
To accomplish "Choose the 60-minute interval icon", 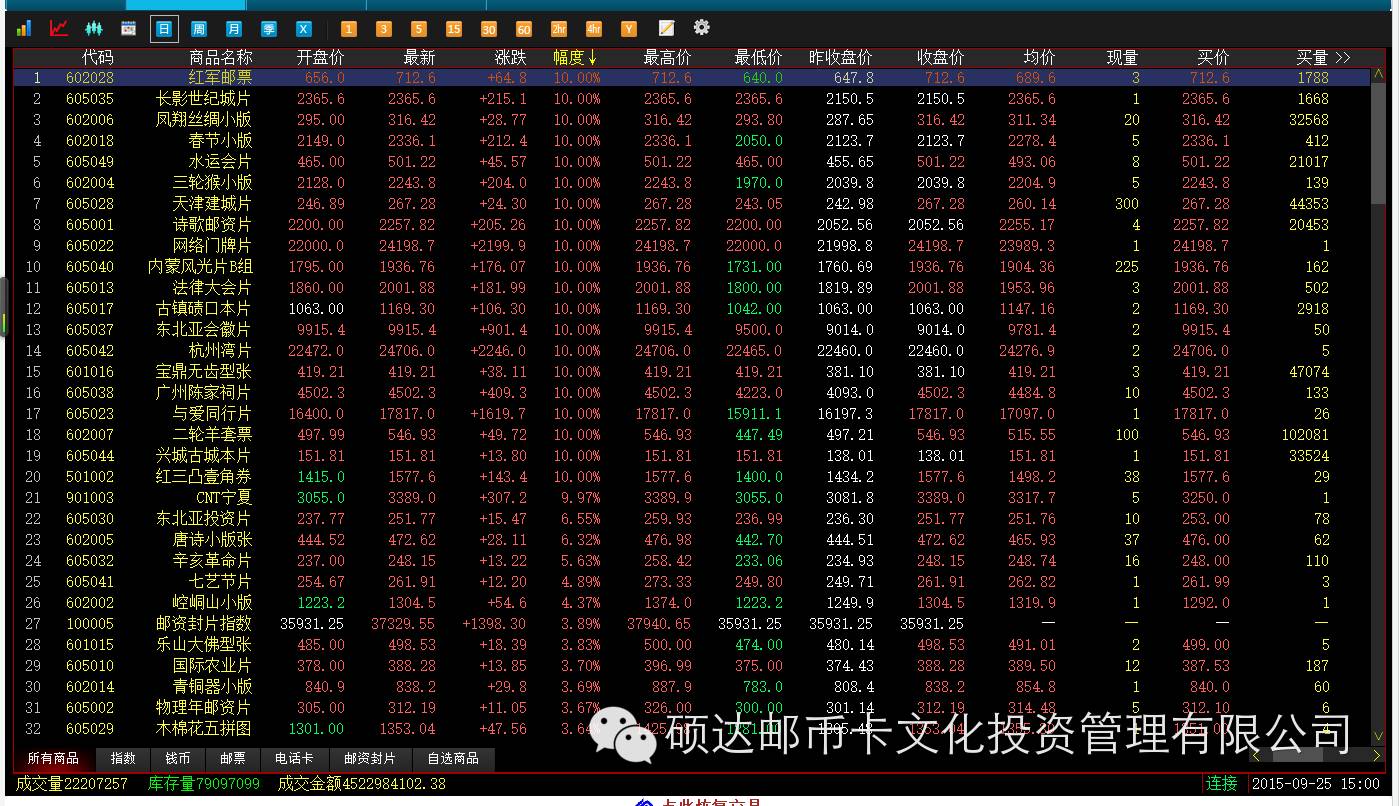I will pyautogui.click(x=524, y=29).
